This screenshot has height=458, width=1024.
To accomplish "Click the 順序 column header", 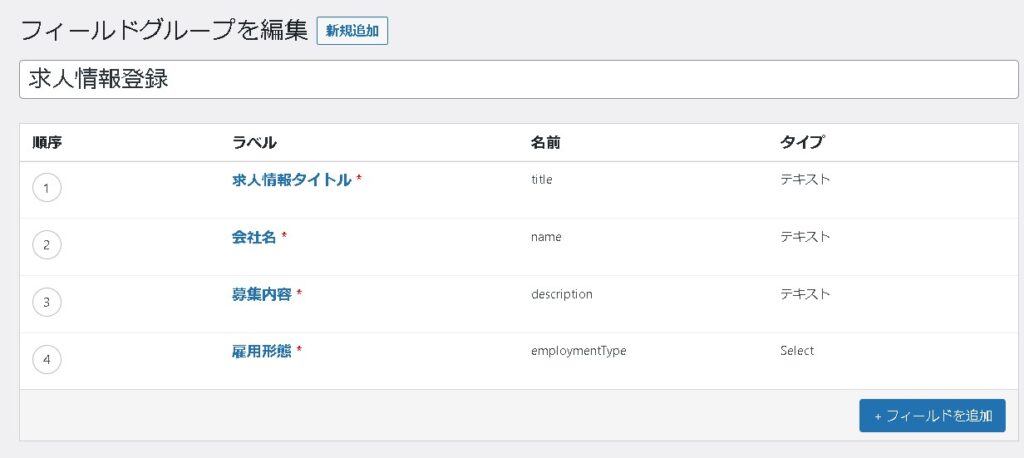I will tap(47, 143).
